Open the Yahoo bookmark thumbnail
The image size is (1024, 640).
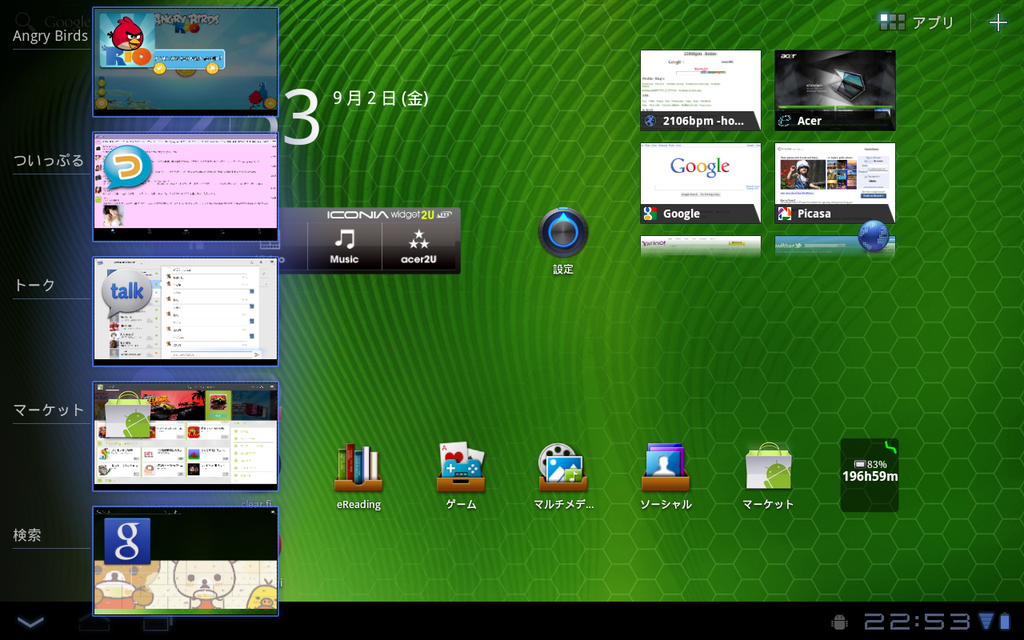click(701, 246)
